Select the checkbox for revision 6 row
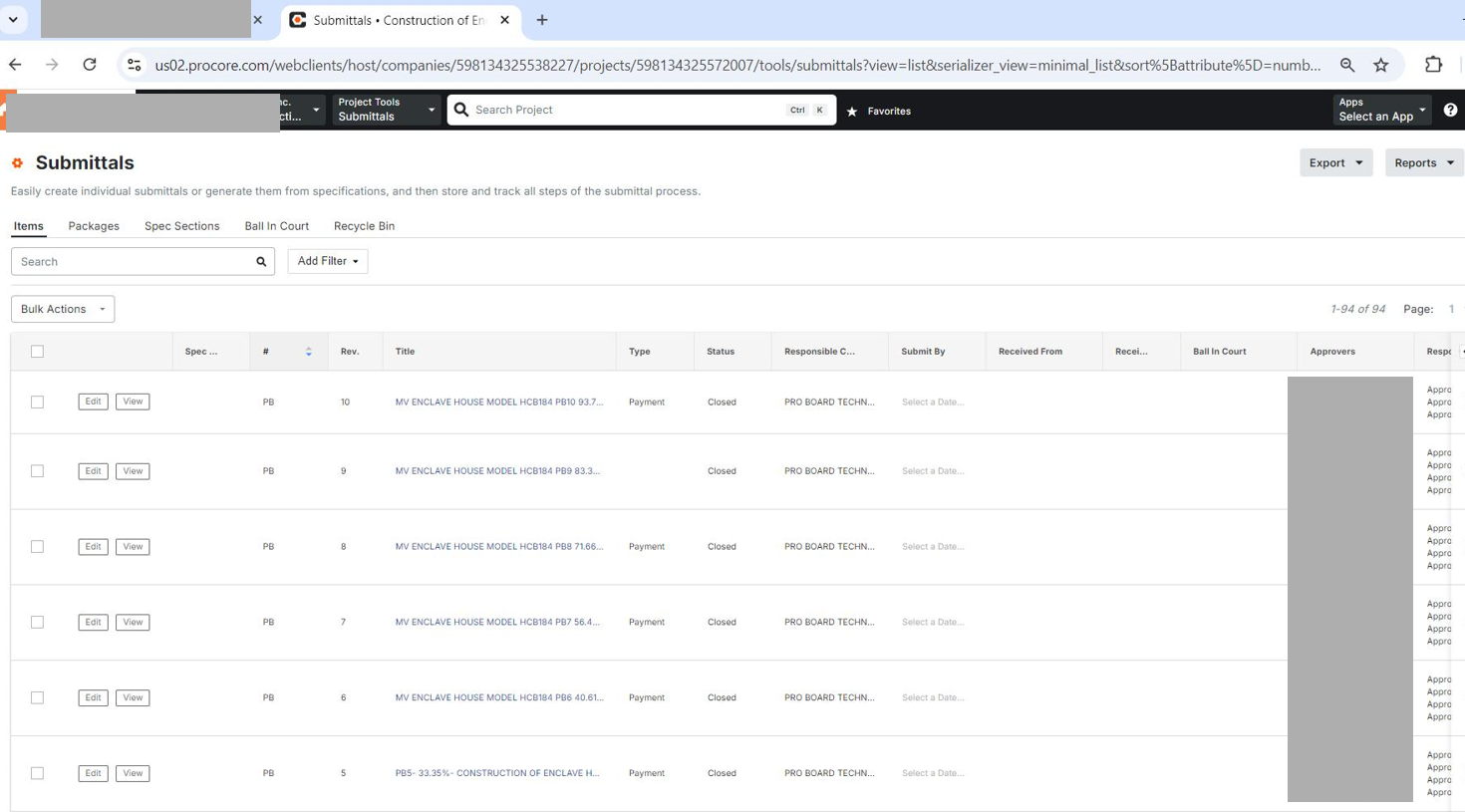Image resolution: width=1465 pixels, height=812 pixels. point(37,698)
